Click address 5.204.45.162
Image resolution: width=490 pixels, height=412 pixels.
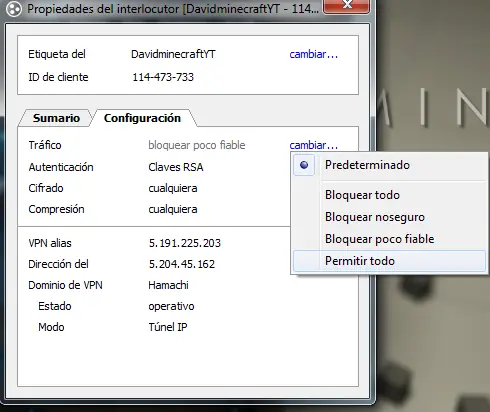[182, 264]
